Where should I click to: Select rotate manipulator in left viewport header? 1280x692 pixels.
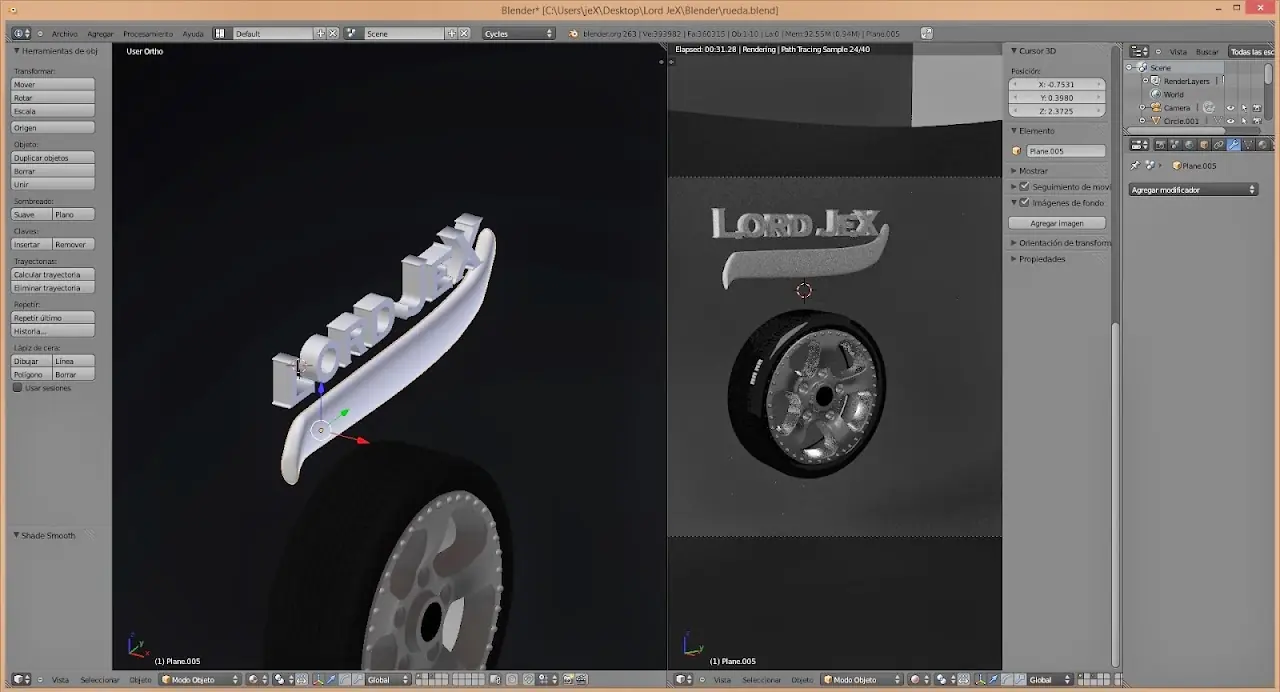pyautogui.click(x=344, y=680)
